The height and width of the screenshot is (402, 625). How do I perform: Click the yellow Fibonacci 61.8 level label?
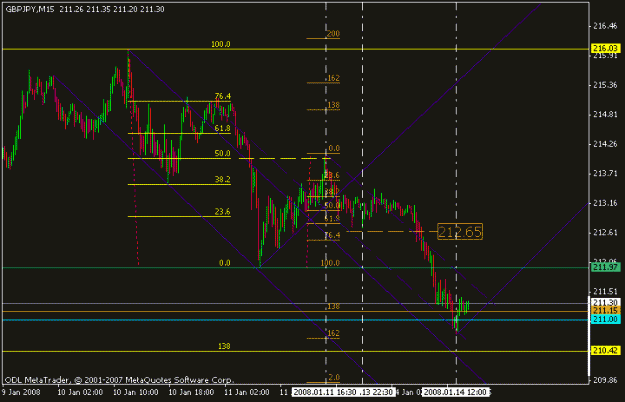222,128
